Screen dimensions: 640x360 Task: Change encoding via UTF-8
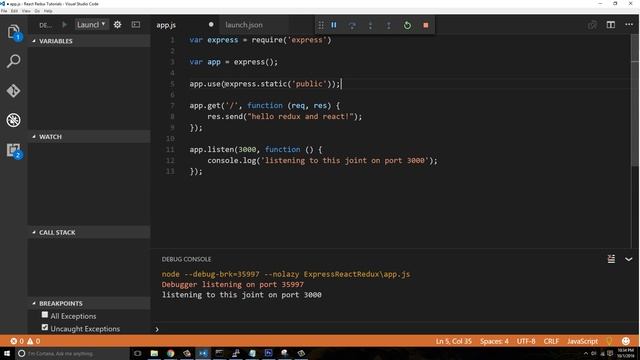[x=526, y=341]
